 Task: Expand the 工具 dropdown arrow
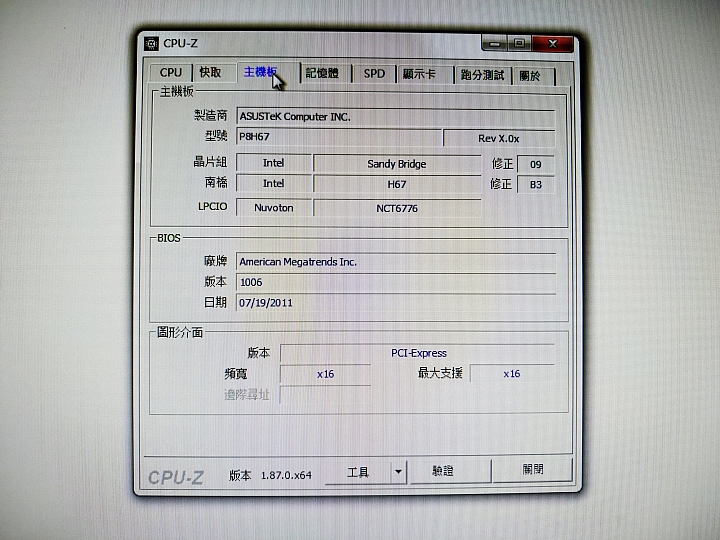click(x=399, y=472)
